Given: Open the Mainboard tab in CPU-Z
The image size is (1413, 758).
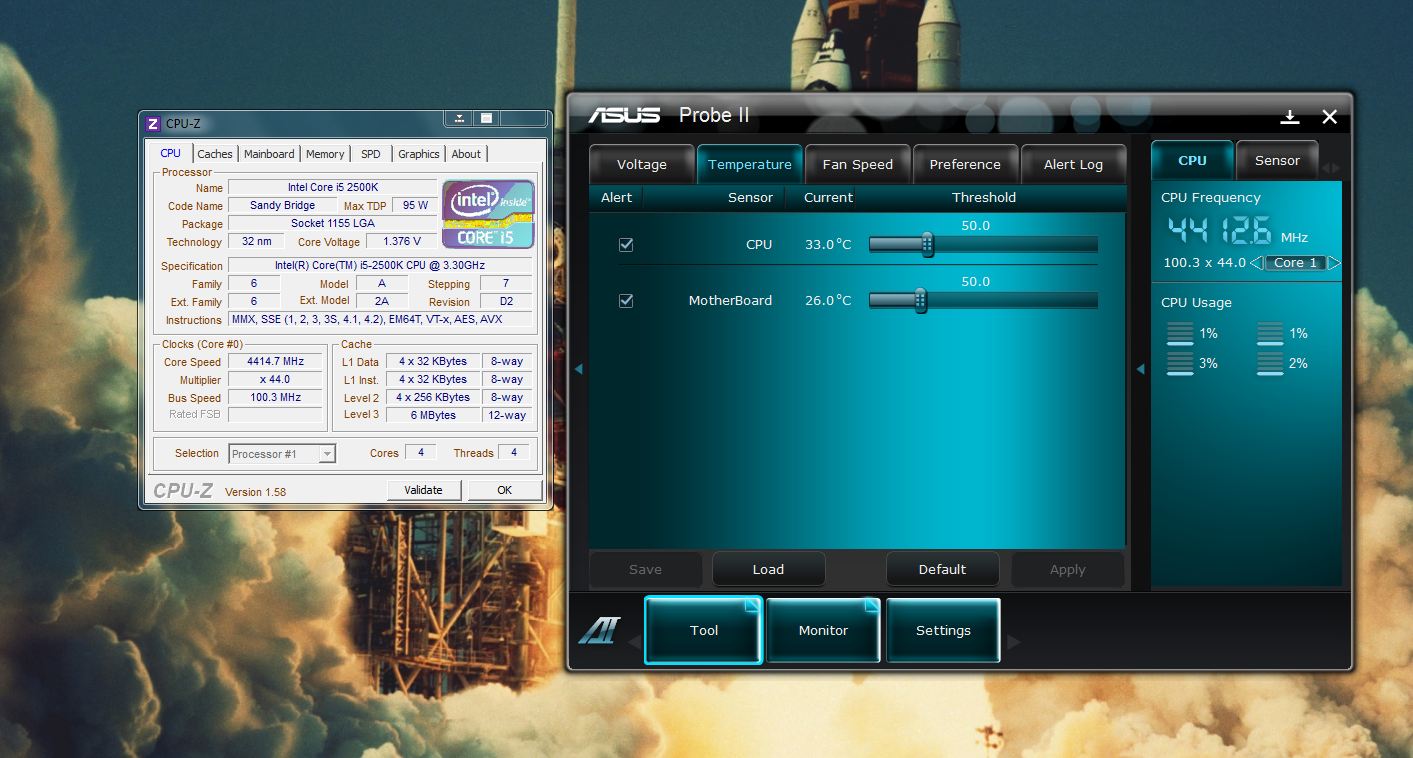Looking at the screenshot, I should [269, 154].
